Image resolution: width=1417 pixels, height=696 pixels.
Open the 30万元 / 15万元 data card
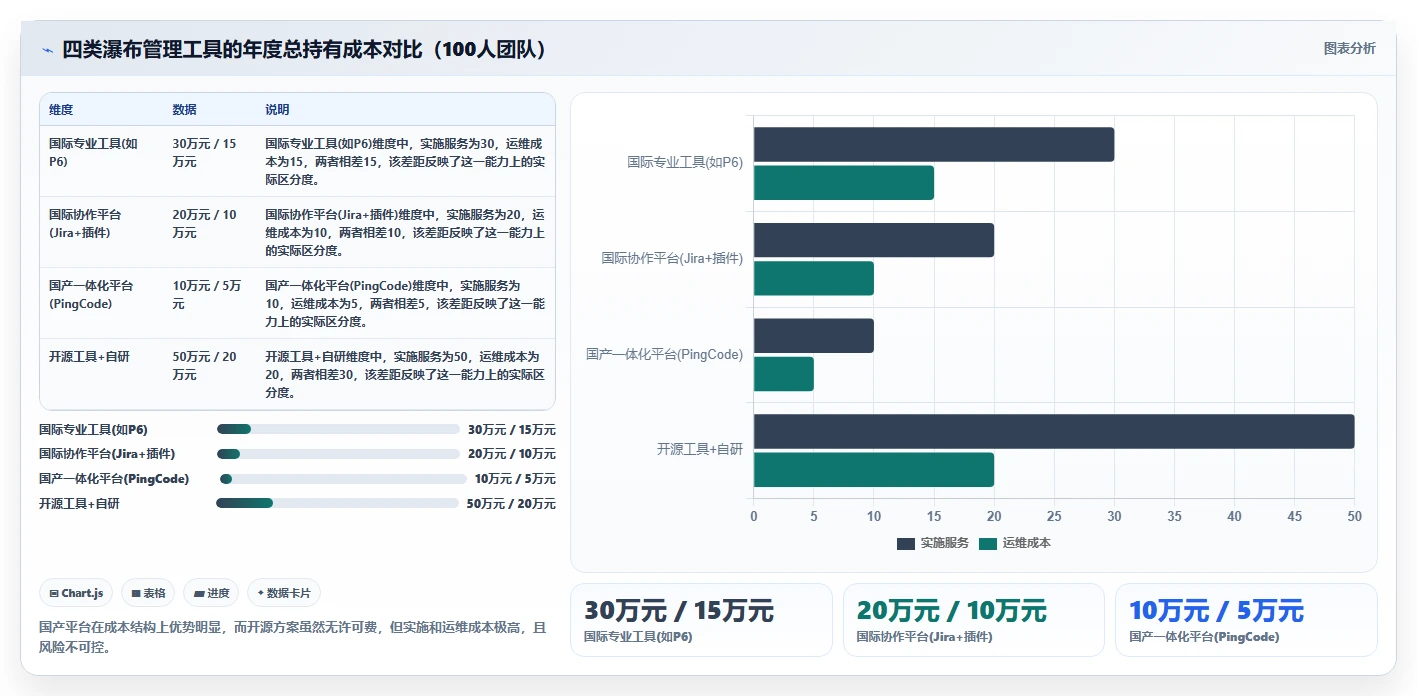(x=701, y=620)
